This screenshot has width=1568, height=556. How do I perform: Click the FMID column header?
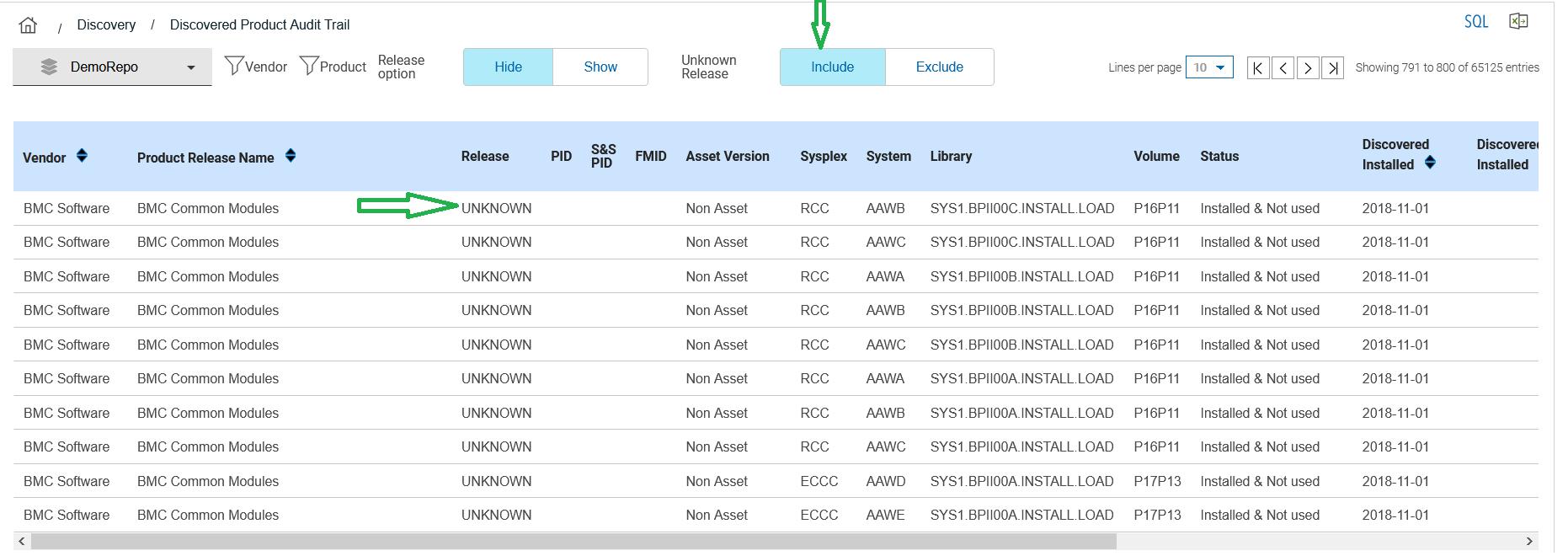point(650,157)
